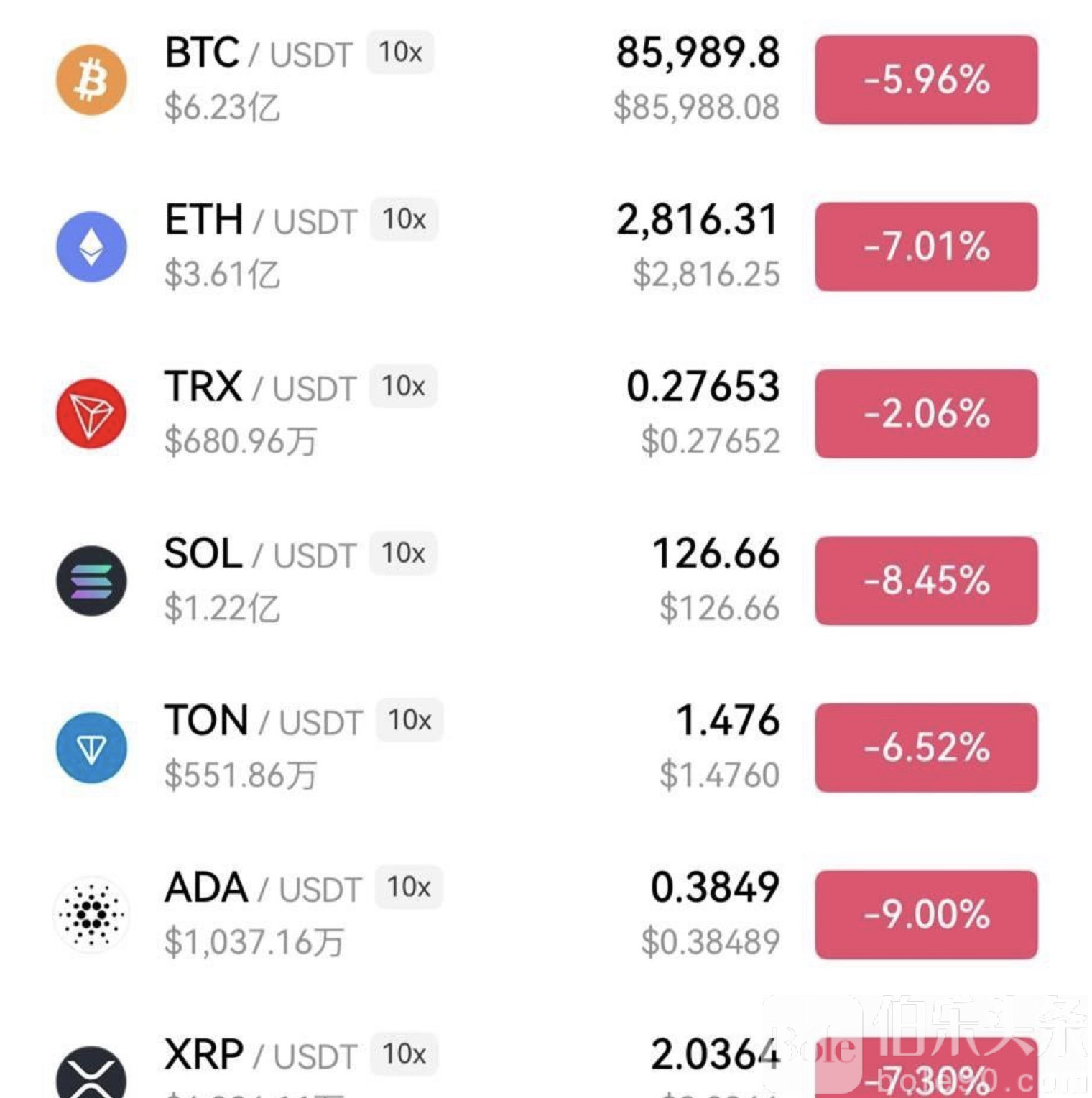
Task: Tap the ADA -9.00% change button
Action: point(925,915)
